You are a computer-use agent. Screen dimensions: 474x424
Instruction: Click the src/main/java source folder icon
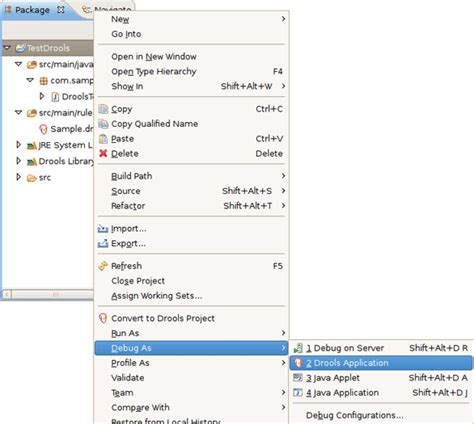[32, 64]
